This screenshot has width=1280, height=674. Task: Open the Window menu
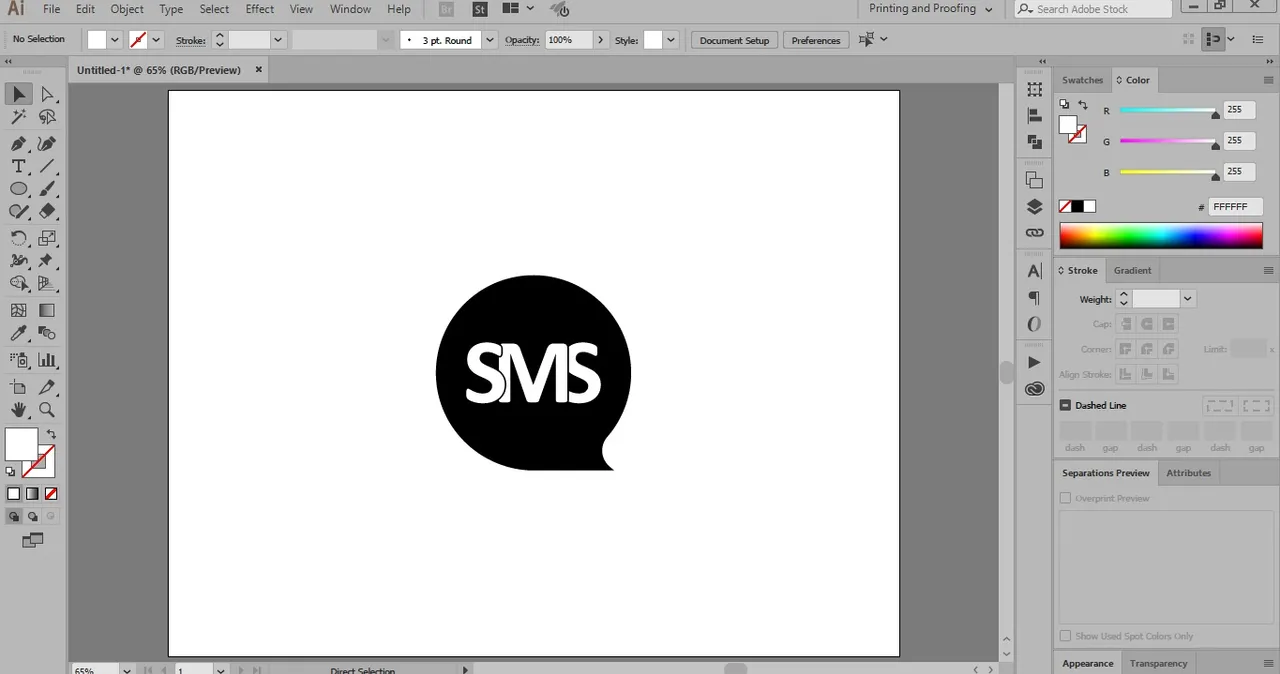(x=350, y=9)
